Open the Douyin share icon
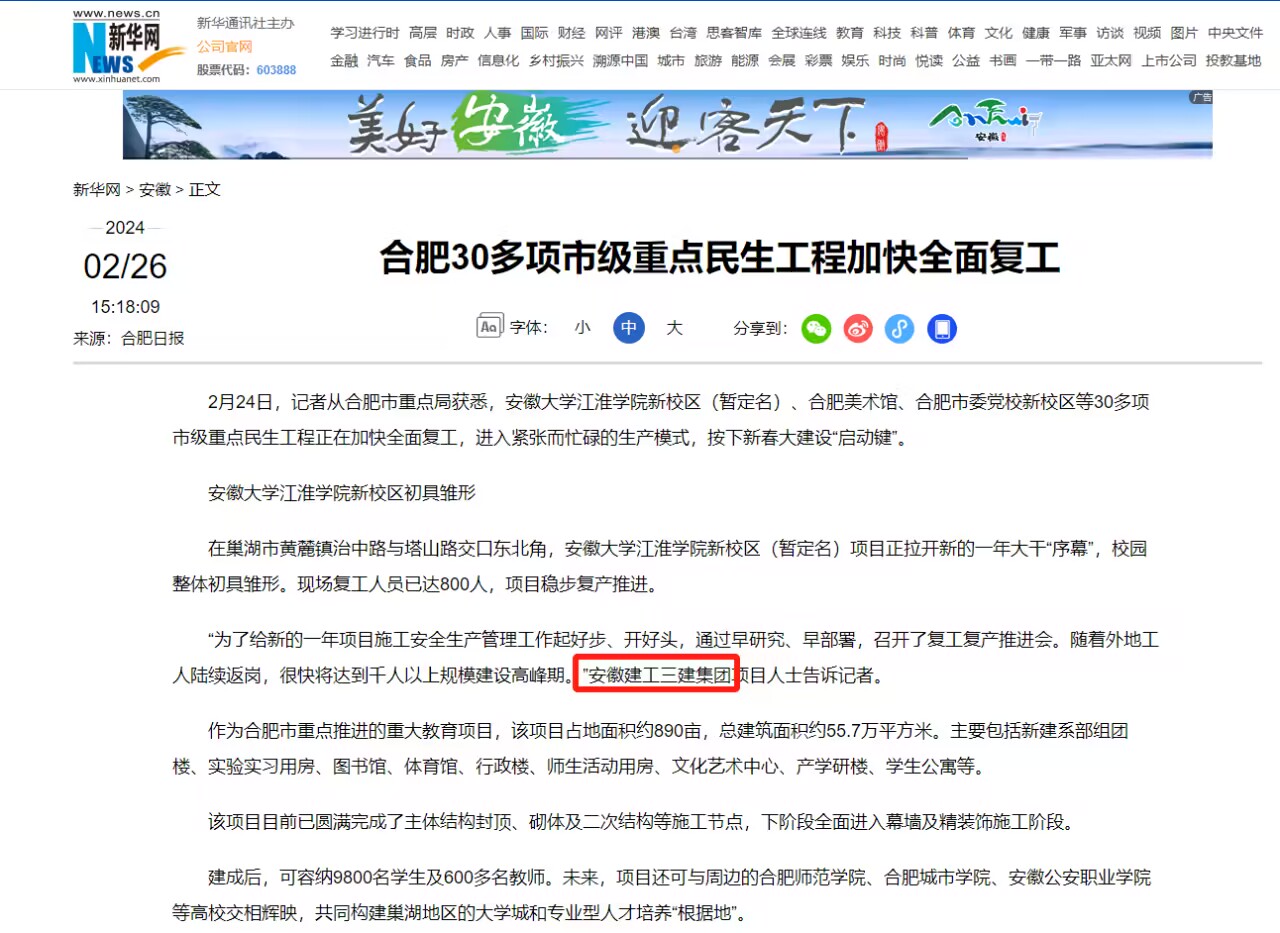Viewport: 1280px width, 933px height. coord(899,329)
